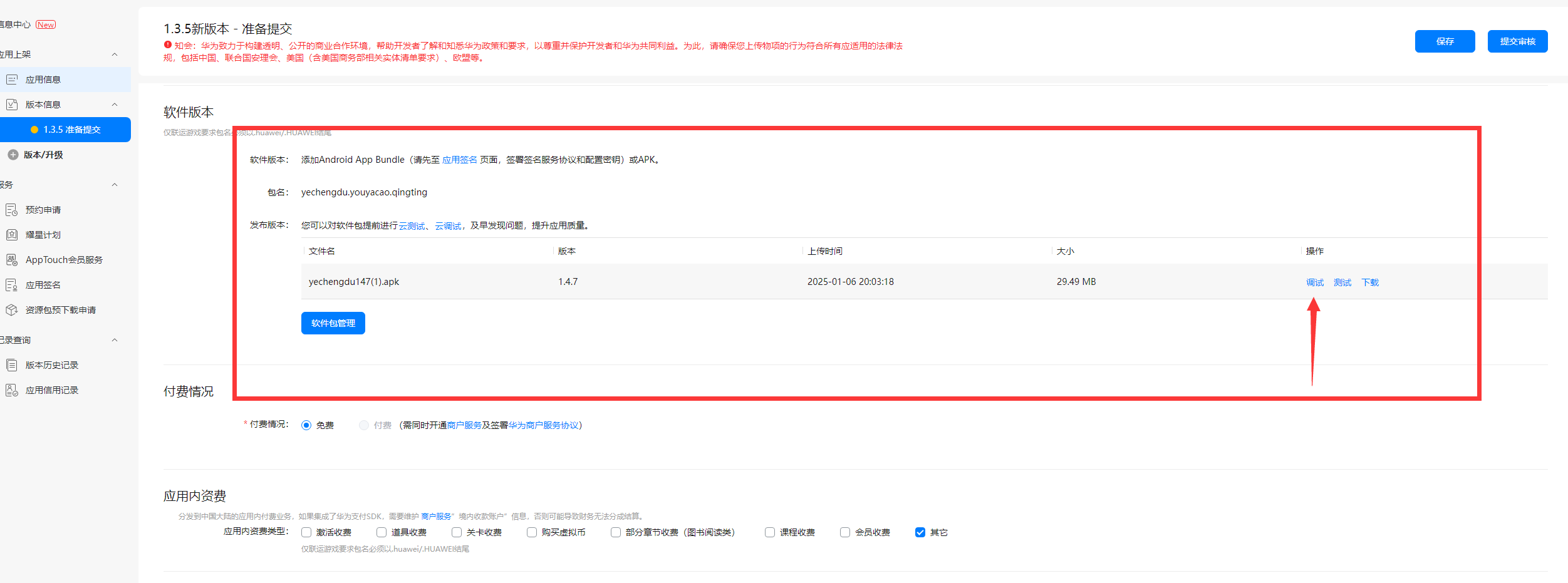1568x583 pixels.
Task: Click the AppTouch会员服务 sidebar icon
Action: pos(12,260)
